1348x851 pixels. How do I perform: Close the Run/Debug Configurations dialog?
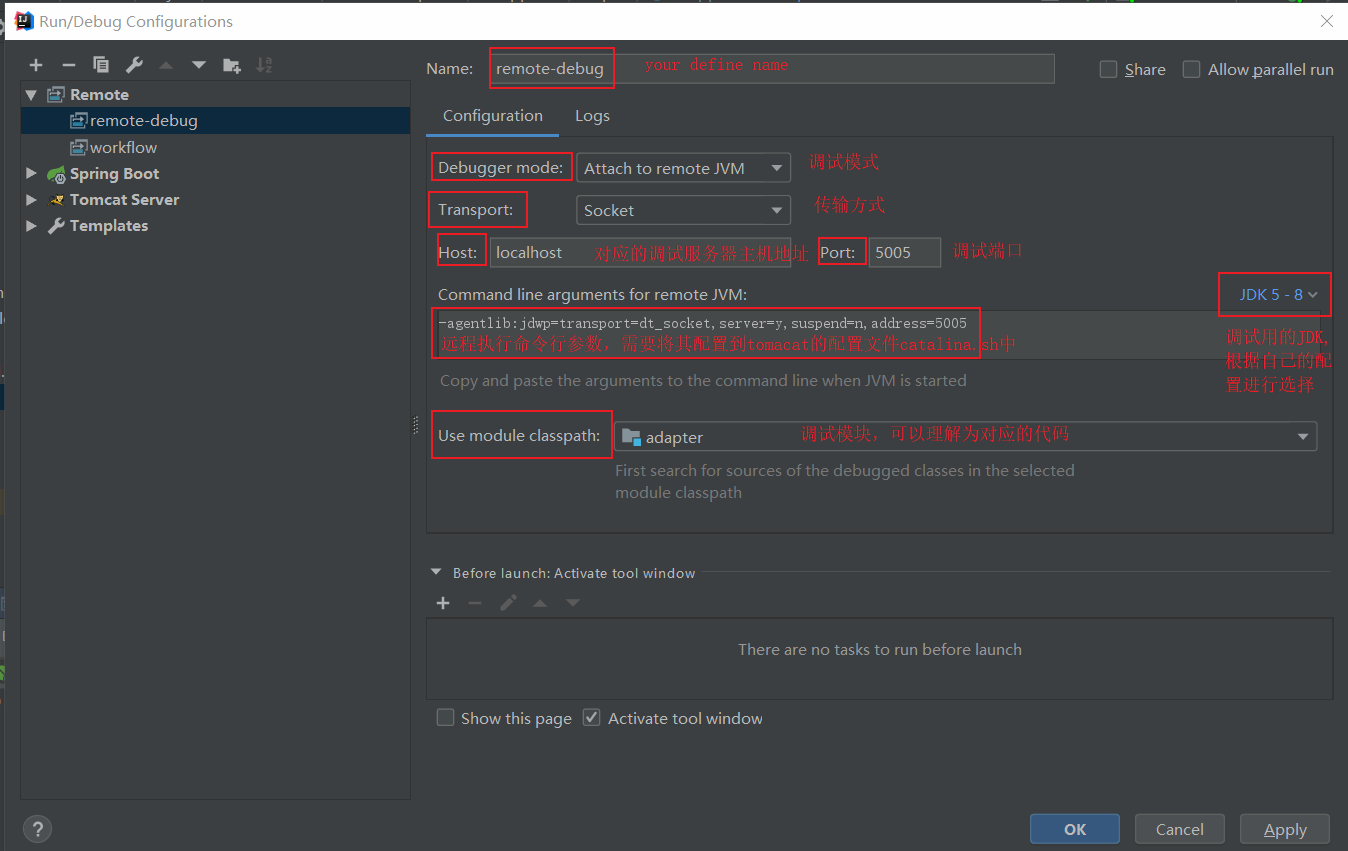1327,21
